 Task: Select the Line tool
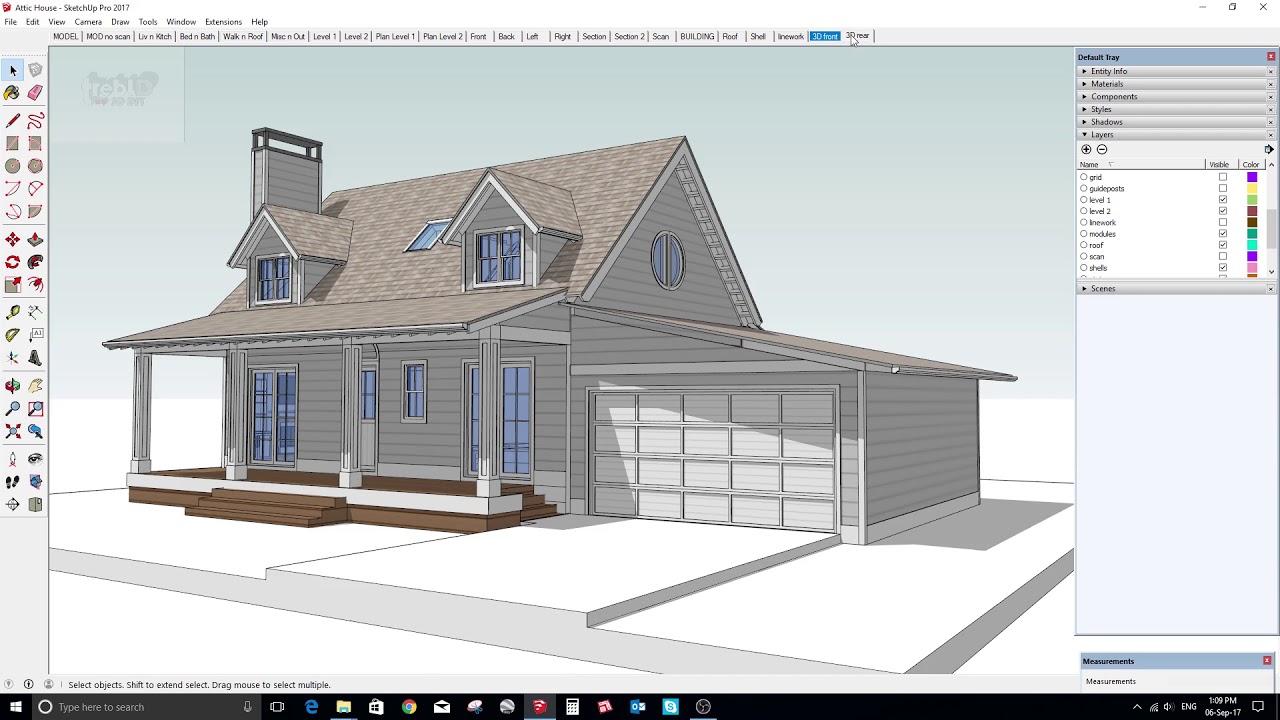pos(13,120)
